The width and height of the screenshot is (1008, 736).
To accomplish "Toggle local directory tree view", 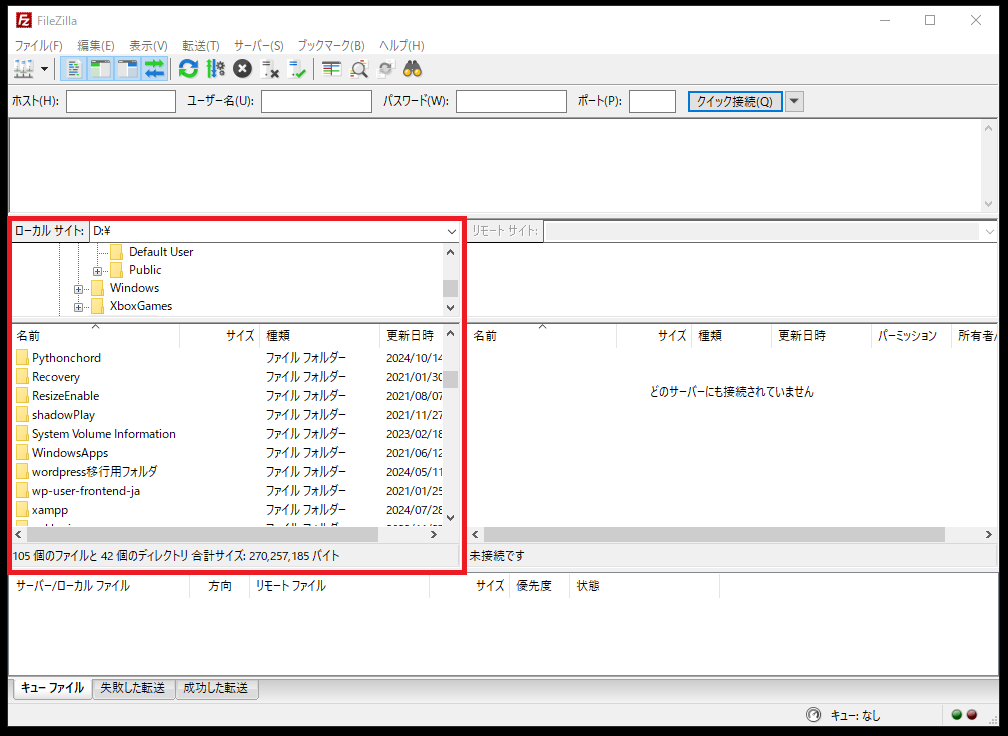I will pos(100,69).
